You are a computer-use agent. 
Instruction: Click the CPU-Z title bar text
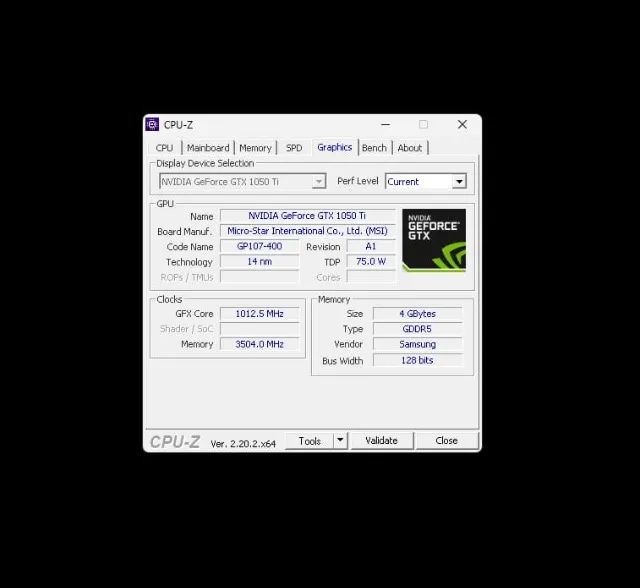pos(178,125)
